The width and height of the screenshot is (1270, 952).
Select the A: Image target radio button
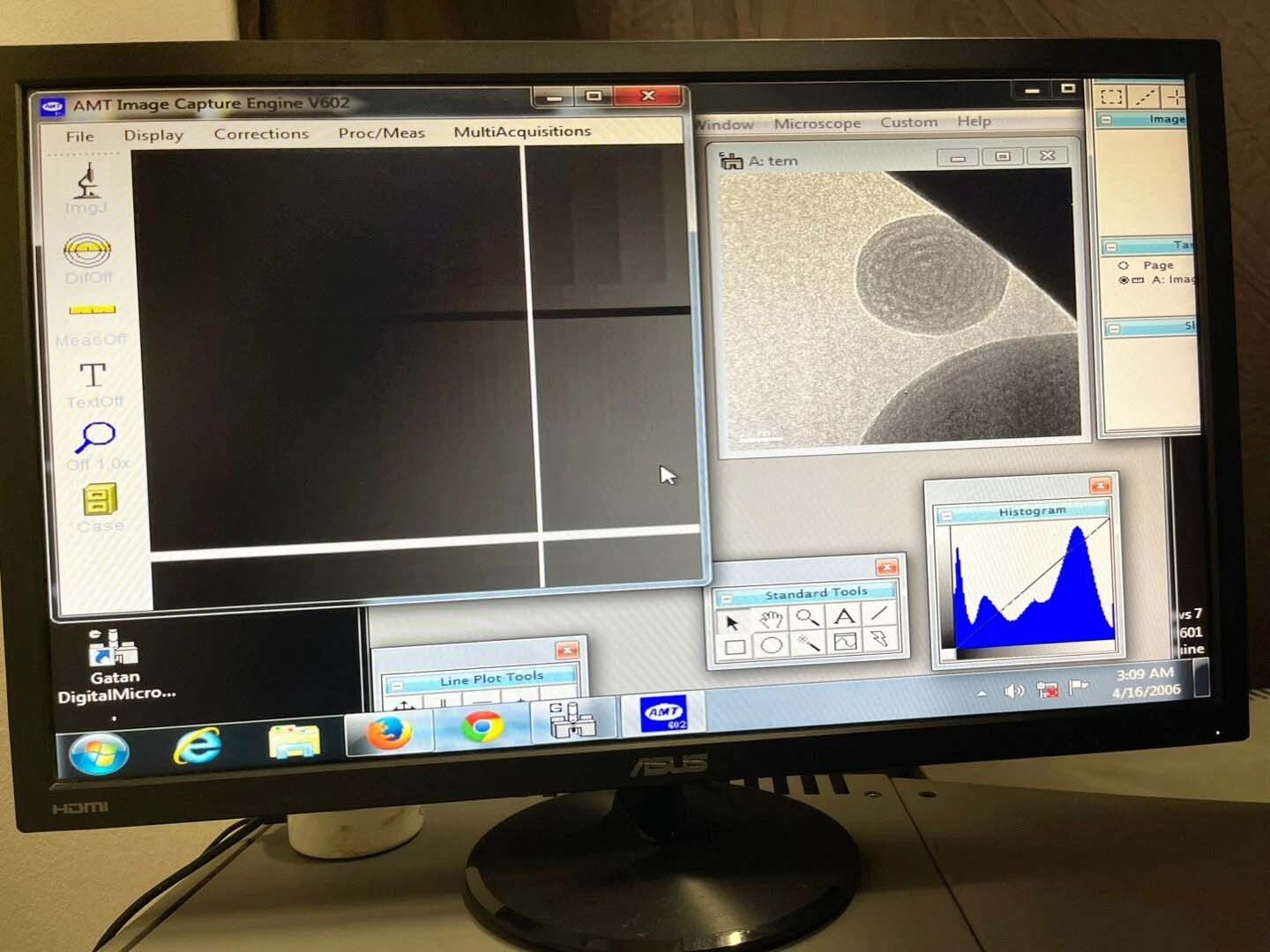click(1124, 280)
